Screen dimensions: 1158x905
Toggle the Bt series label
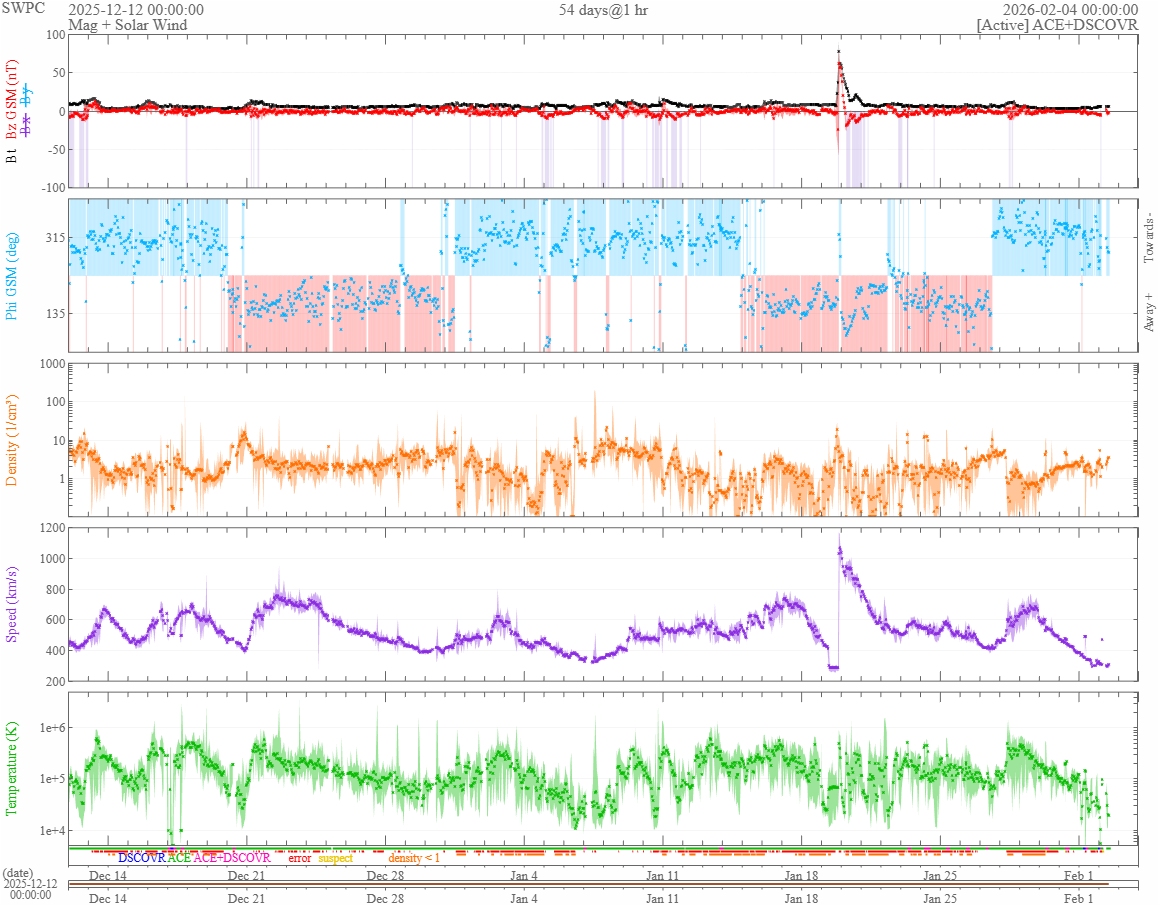pos(11,156)
